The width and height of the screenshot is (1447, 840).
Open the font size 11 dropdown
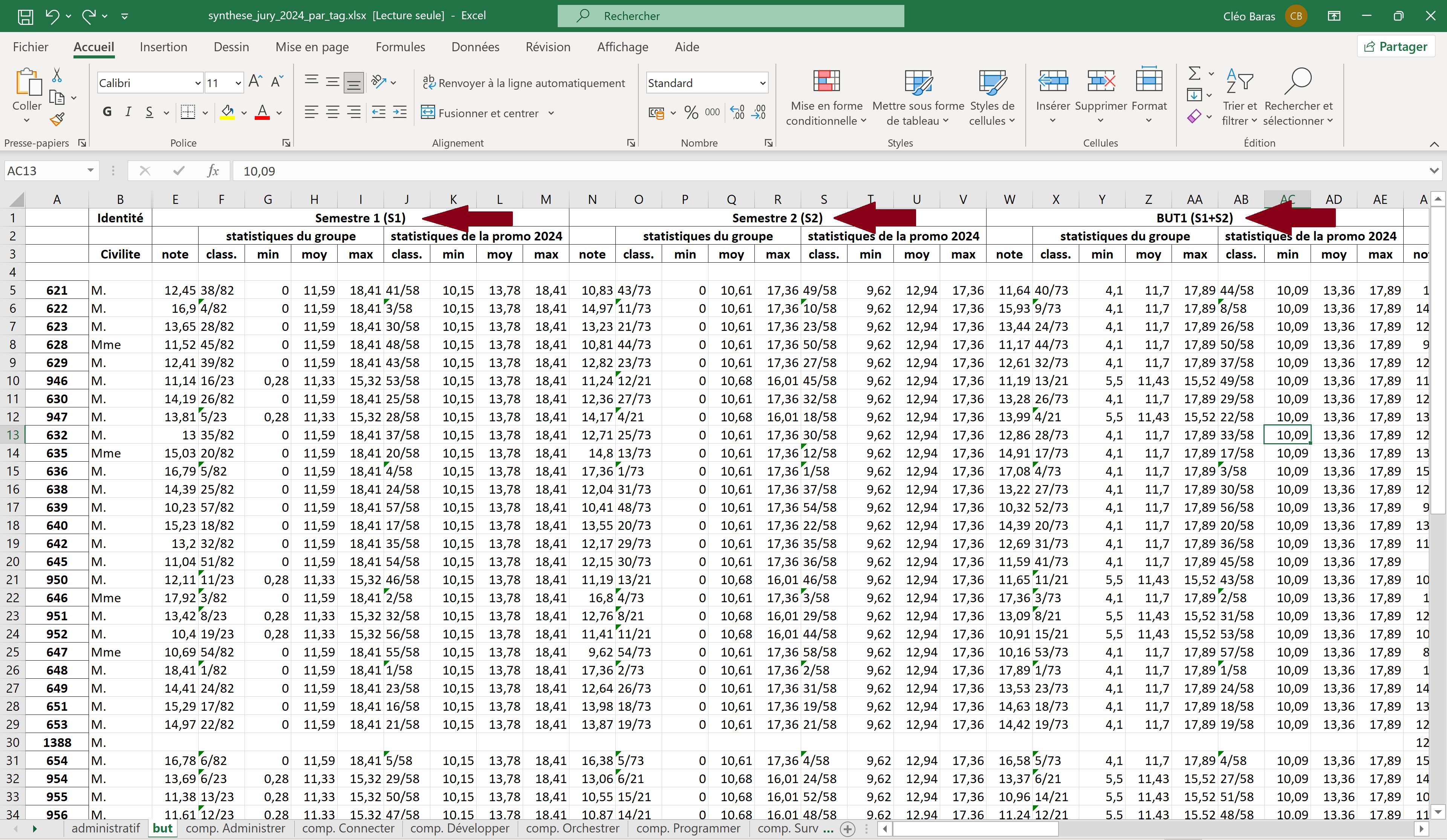coord(238,83)
